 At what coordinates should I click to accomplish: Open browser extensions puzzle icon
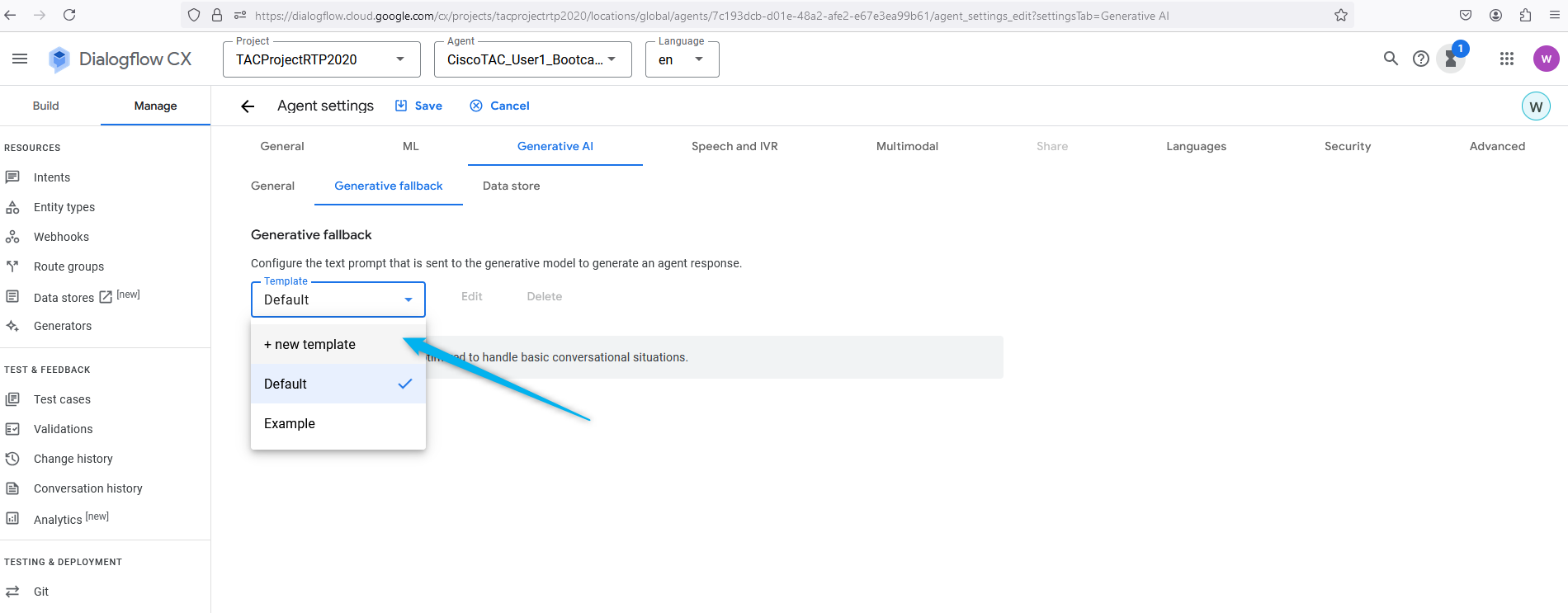(1525, 15)
